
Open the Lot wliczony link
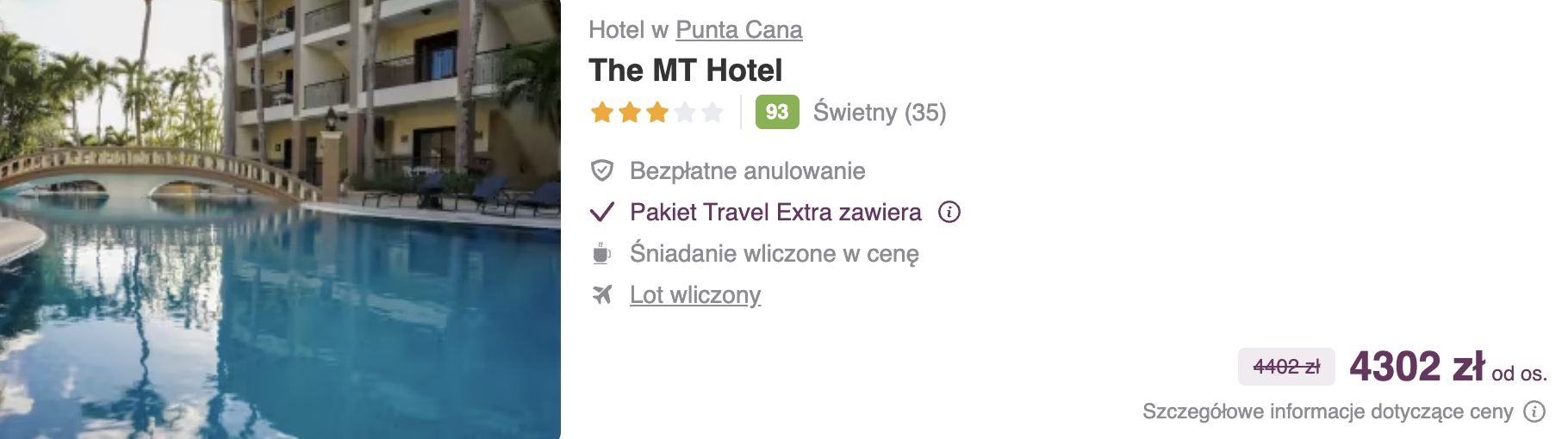[695, 294]
